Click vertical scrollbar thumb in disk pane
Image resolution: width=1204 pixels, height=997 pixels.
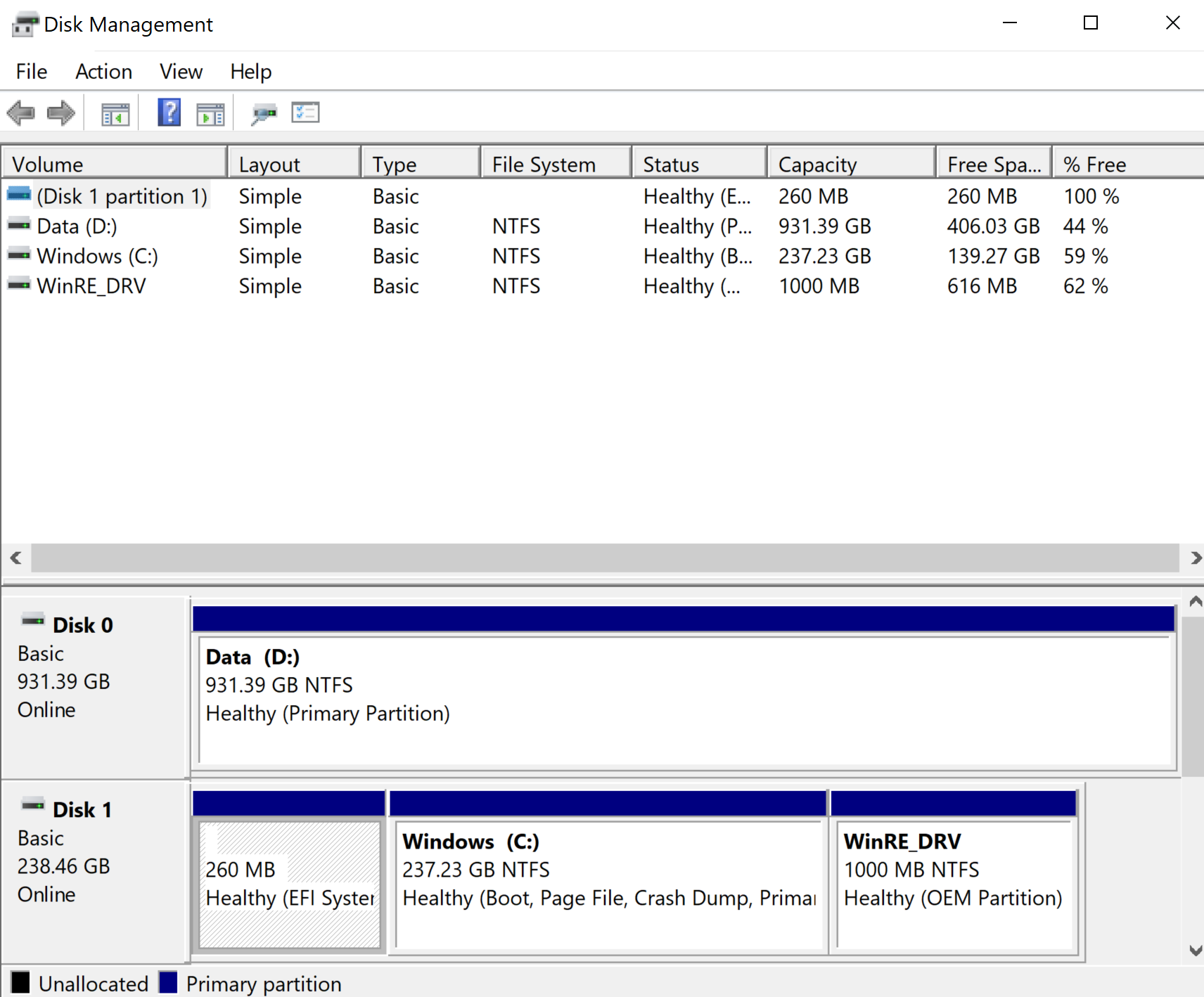[x=1193, y=696]
